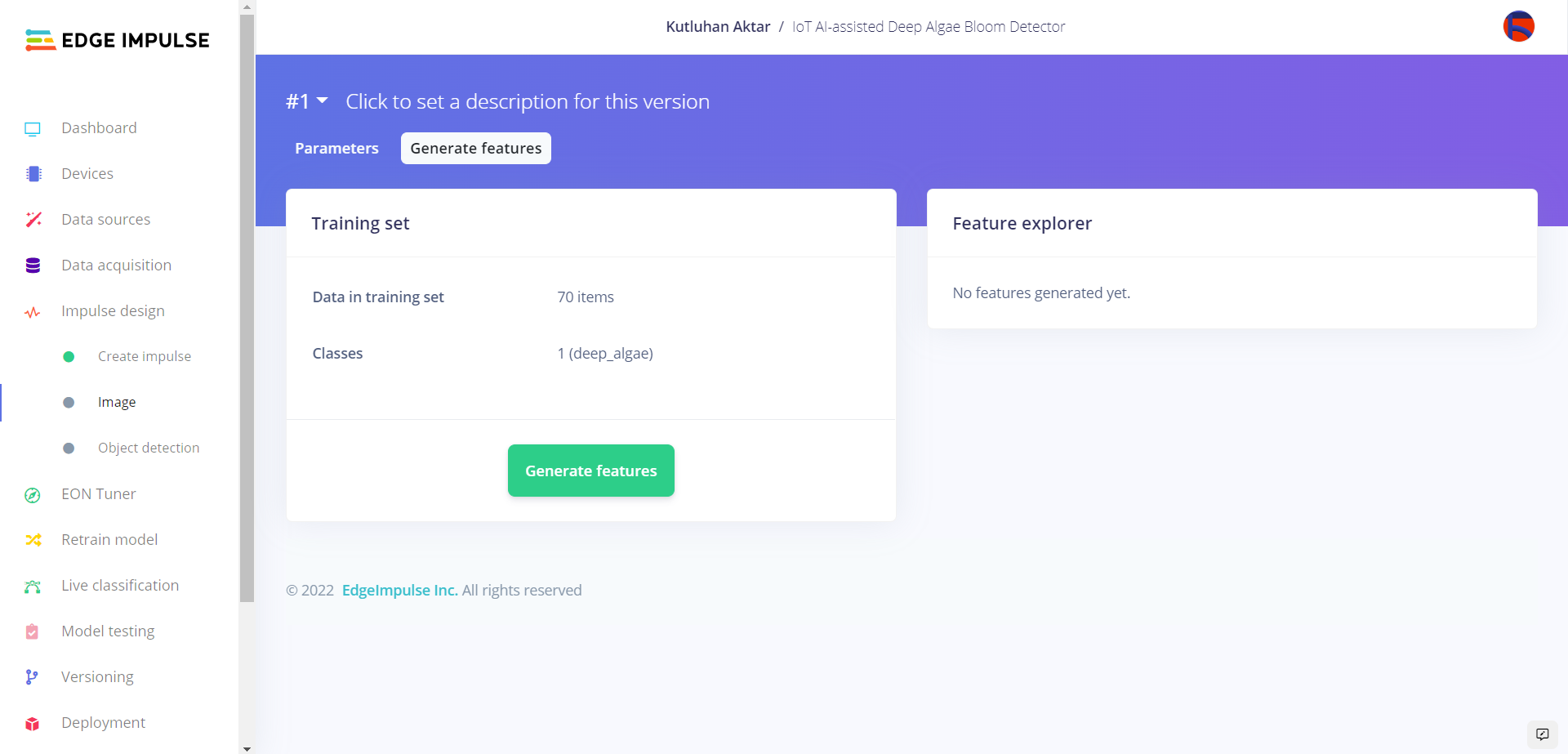The image size is (1568, 754).
Task: Click the Deployment box icon
Action: 33,724
